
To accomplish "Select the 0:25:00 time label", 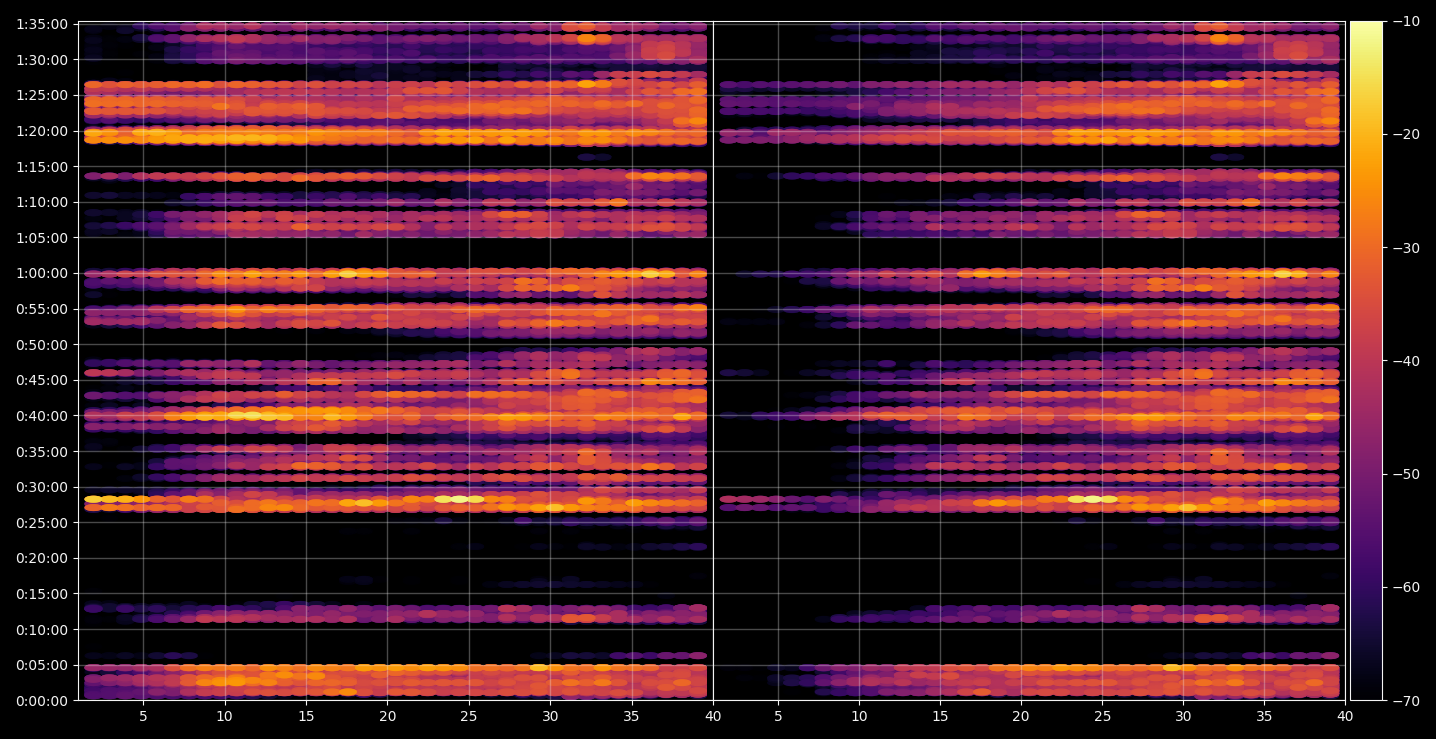I will pyautogui.click(x=42, y=523).
